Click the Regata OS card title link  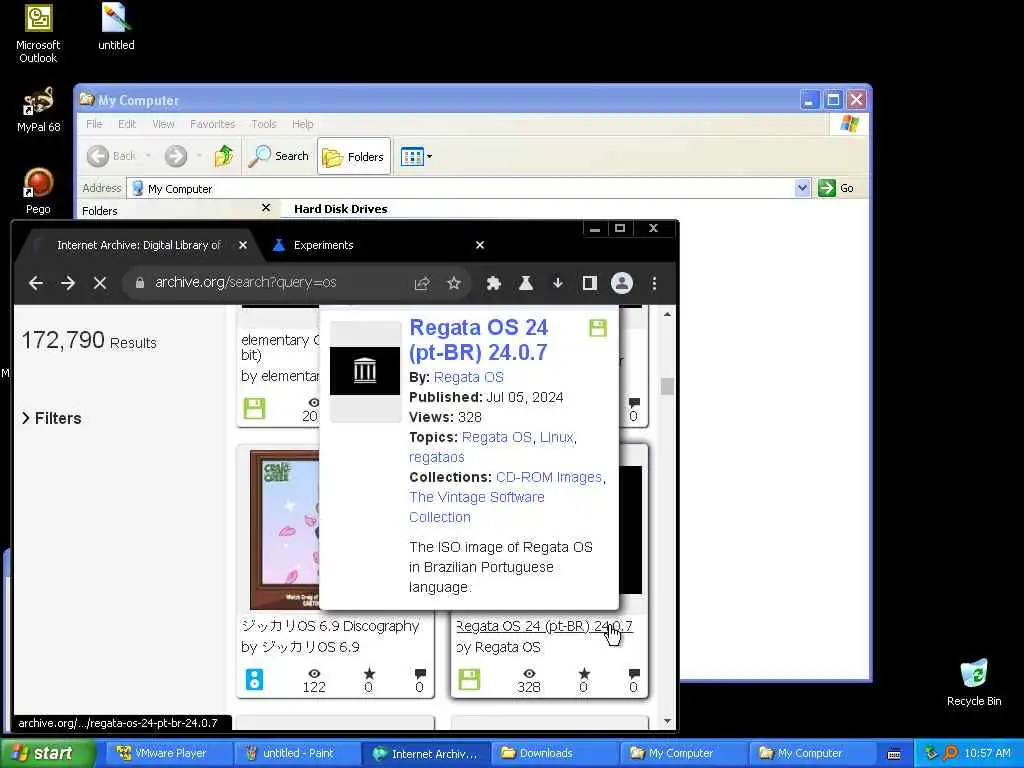coord(544,626)
